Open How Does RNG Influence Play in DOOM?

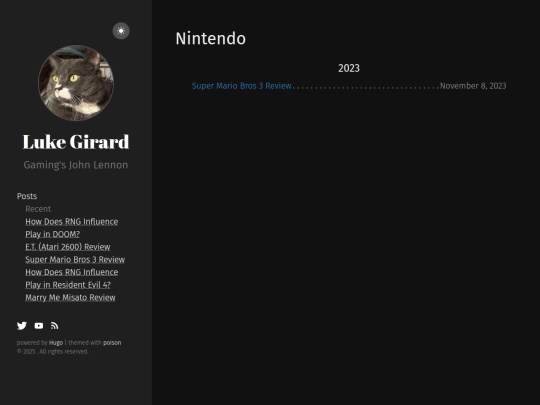[72, 228]
